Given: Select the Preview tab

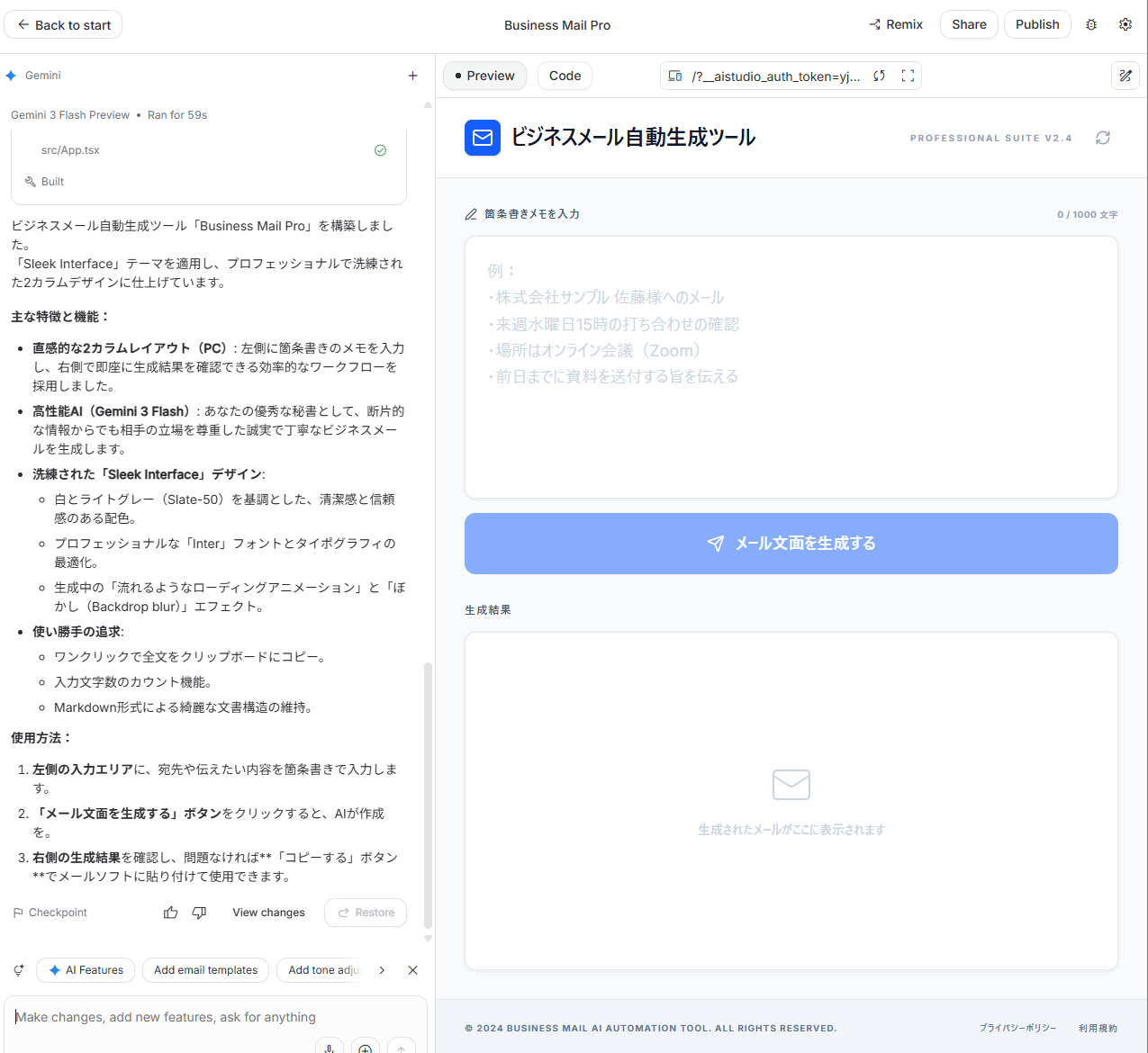Looking at the screenshot, I should click(x=484, y=76).
